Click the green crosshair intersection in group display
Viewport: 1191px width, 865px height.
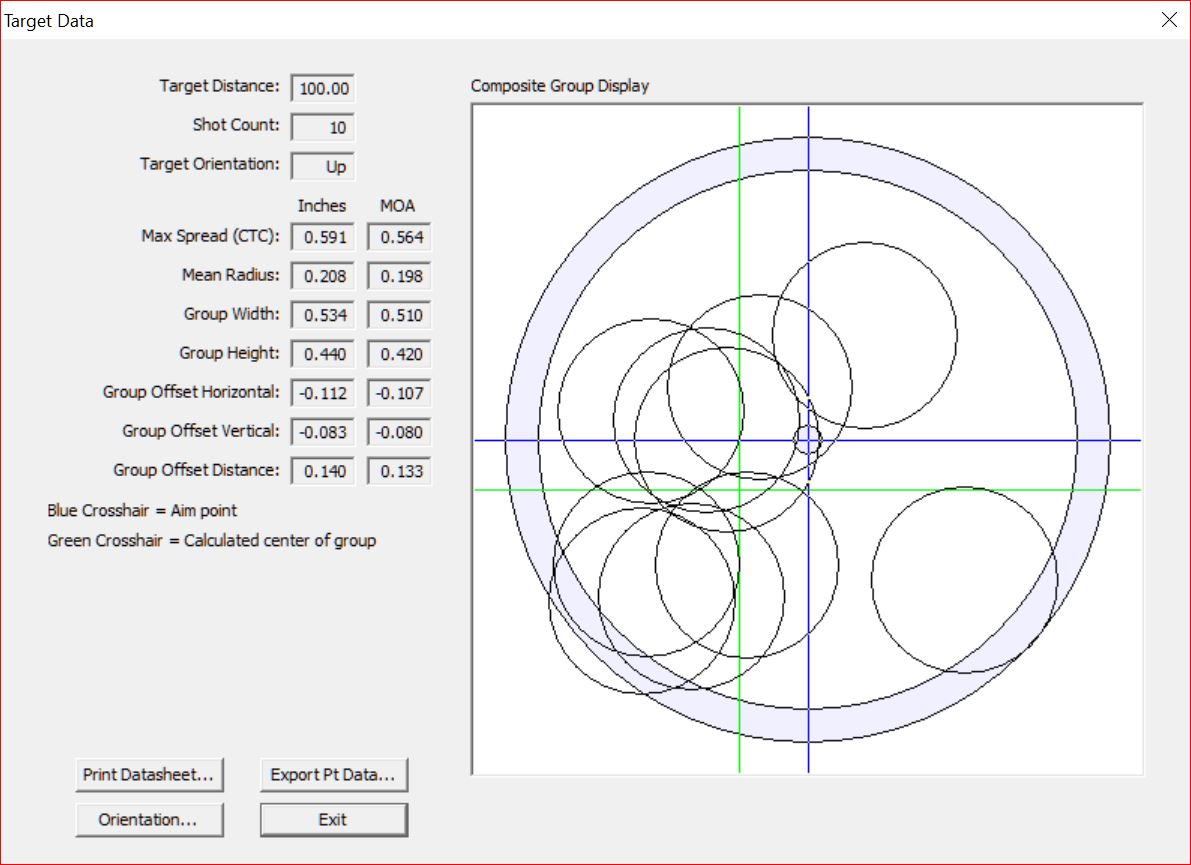coord(739,489)
